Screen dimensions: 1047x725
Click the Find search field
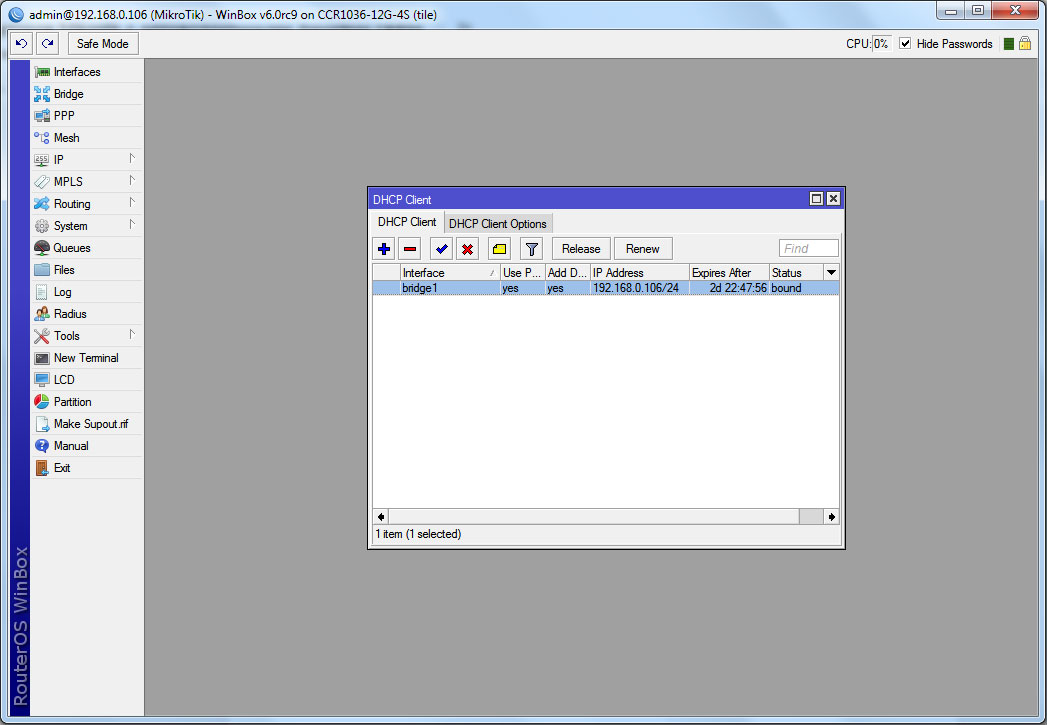pos(808,249)
